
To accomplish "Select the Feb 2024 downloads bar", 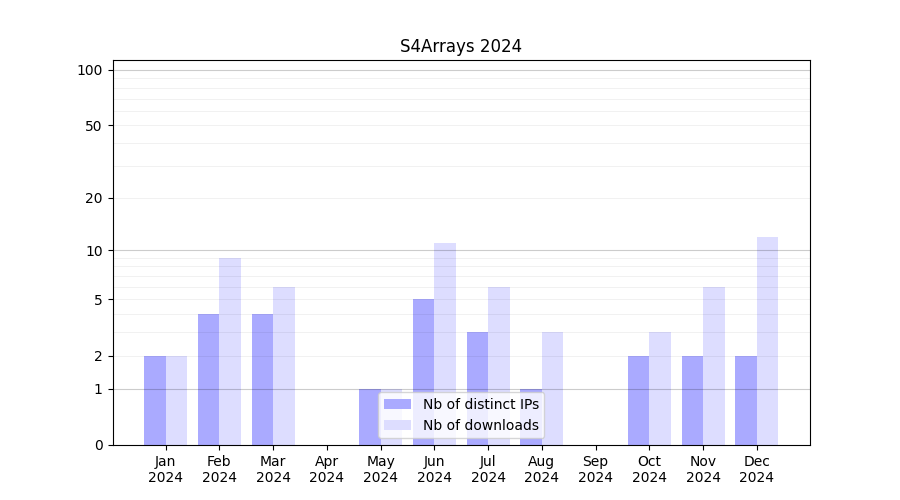I will (230, 351).
